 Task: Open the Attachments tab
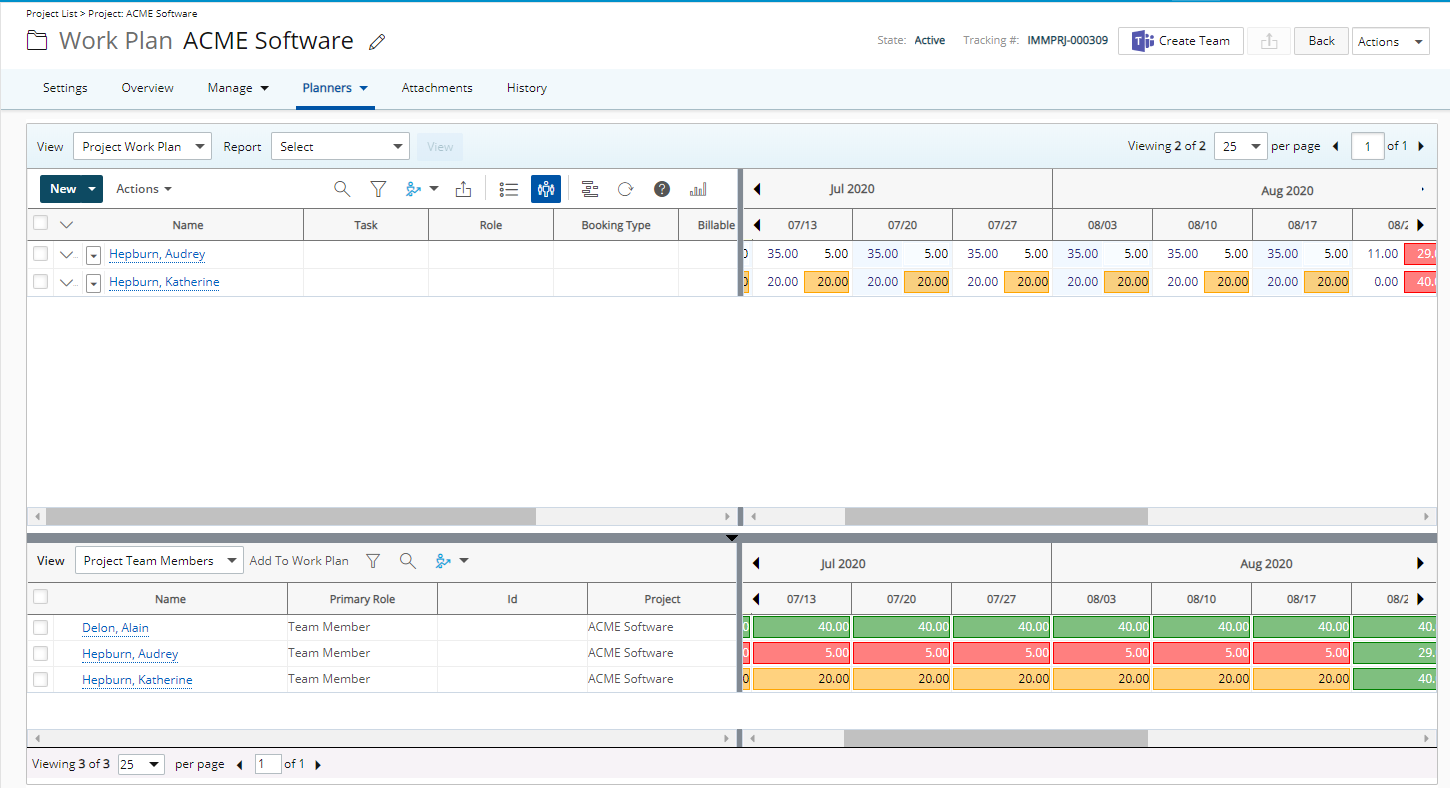point(437,88)
